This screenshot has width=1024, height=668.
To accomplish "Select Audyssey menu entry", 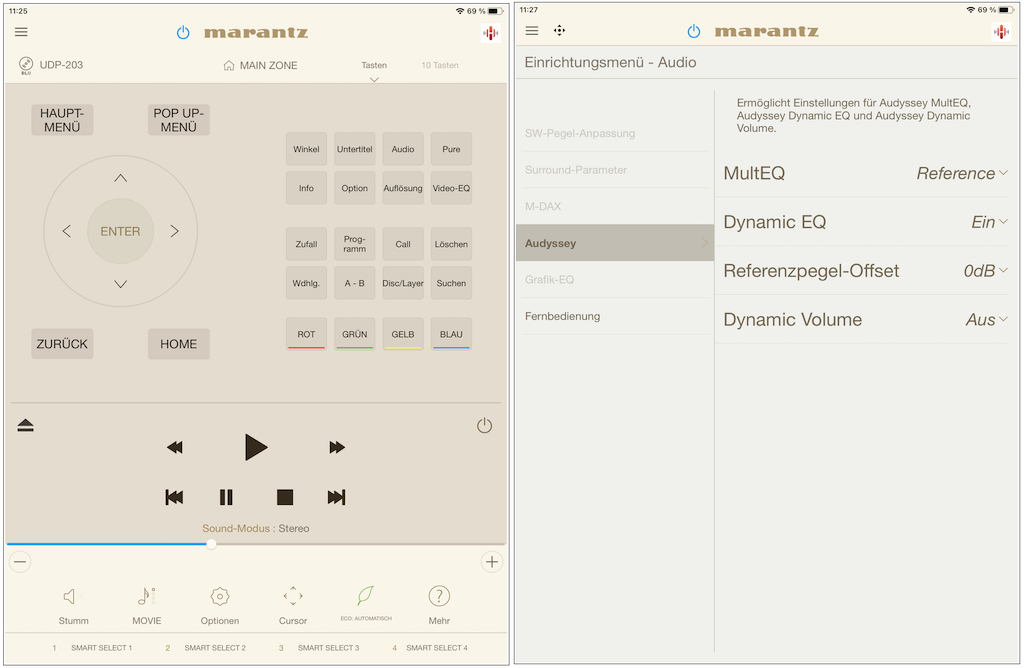I will (x=615, y=243).
